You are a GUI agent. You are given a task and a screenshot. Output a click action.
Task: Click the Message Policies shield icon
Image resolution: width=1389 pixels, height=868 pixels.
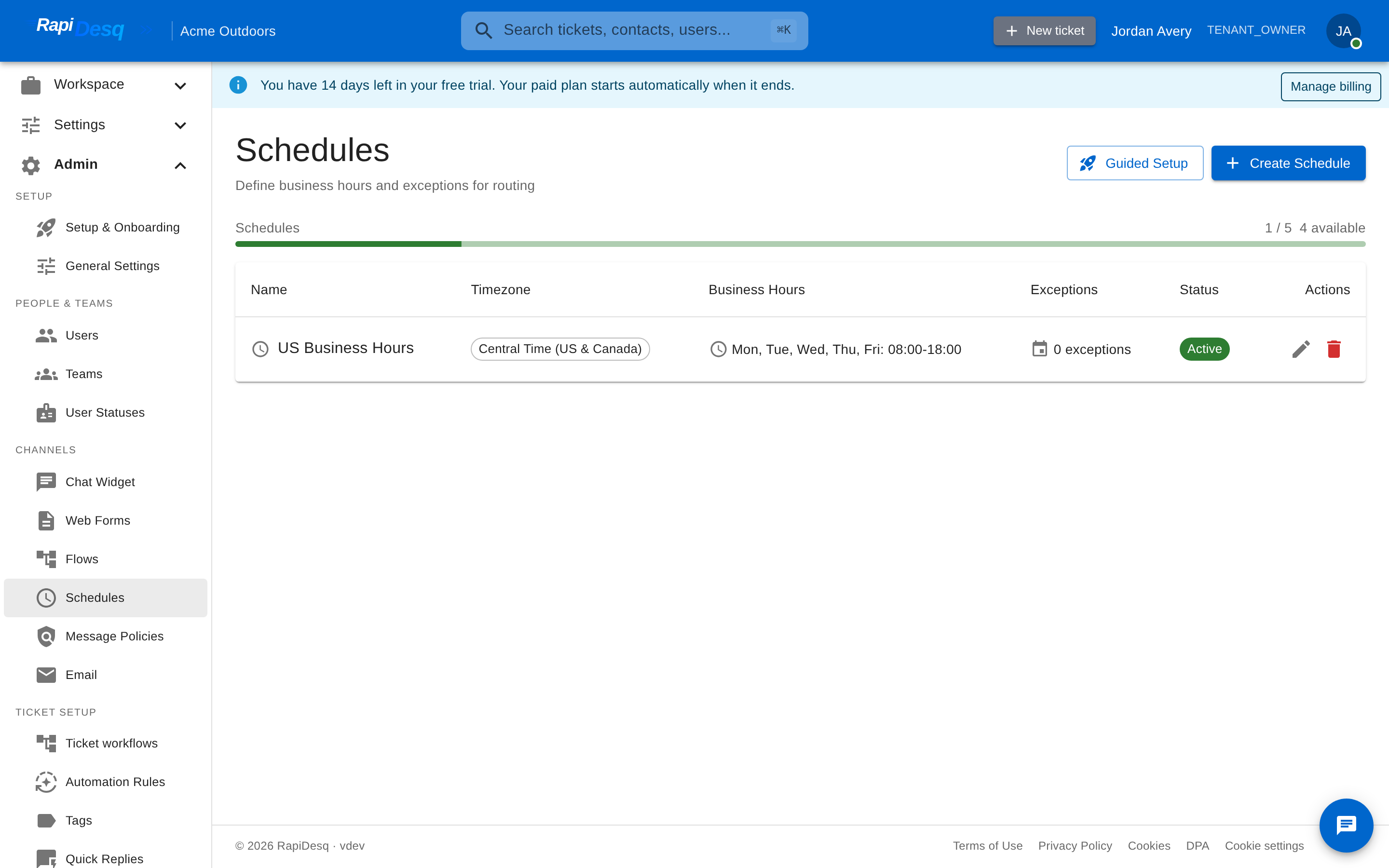pos(46,636)
